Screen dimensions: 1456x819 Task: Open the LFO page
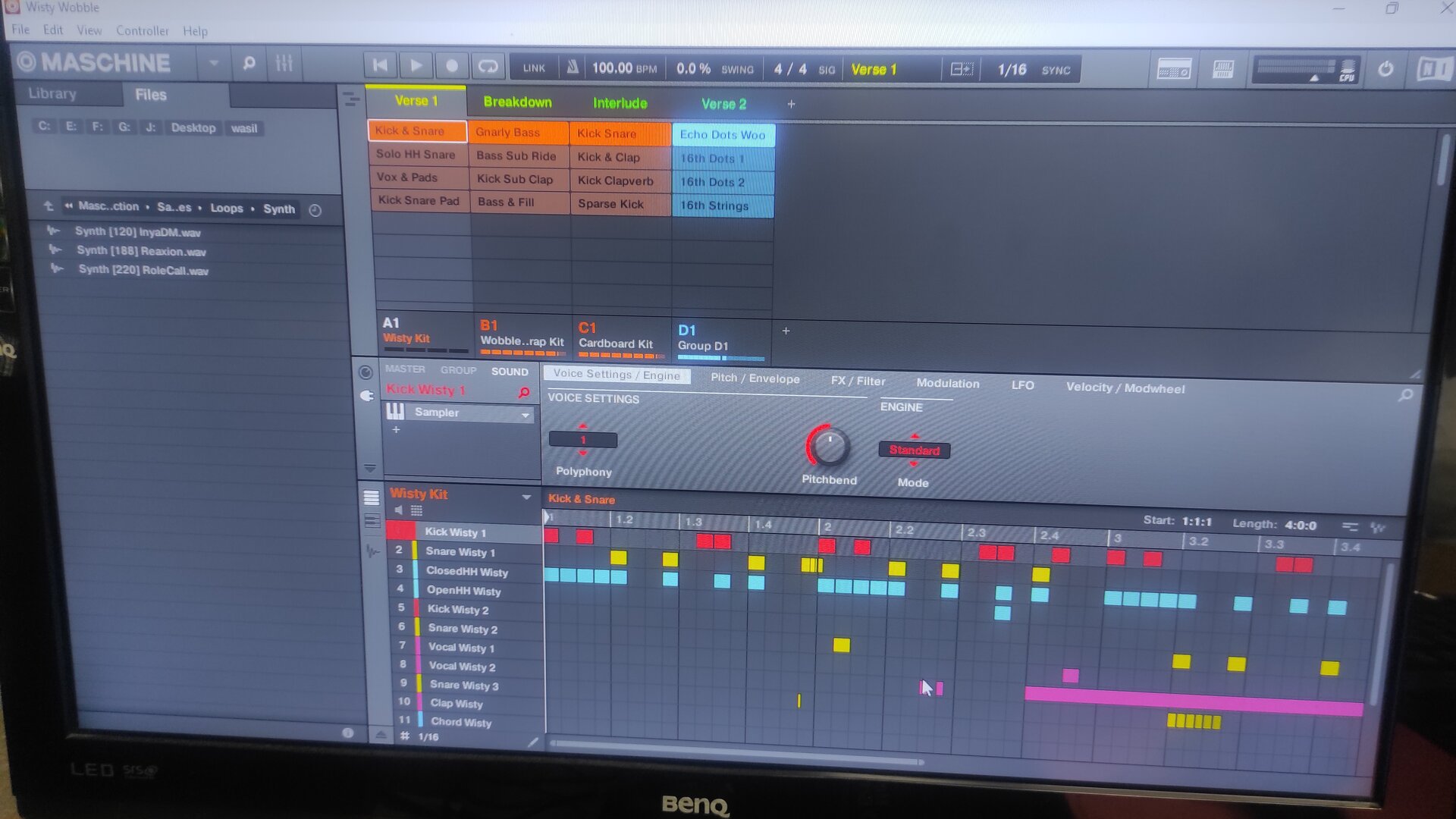click(1022, 385)
